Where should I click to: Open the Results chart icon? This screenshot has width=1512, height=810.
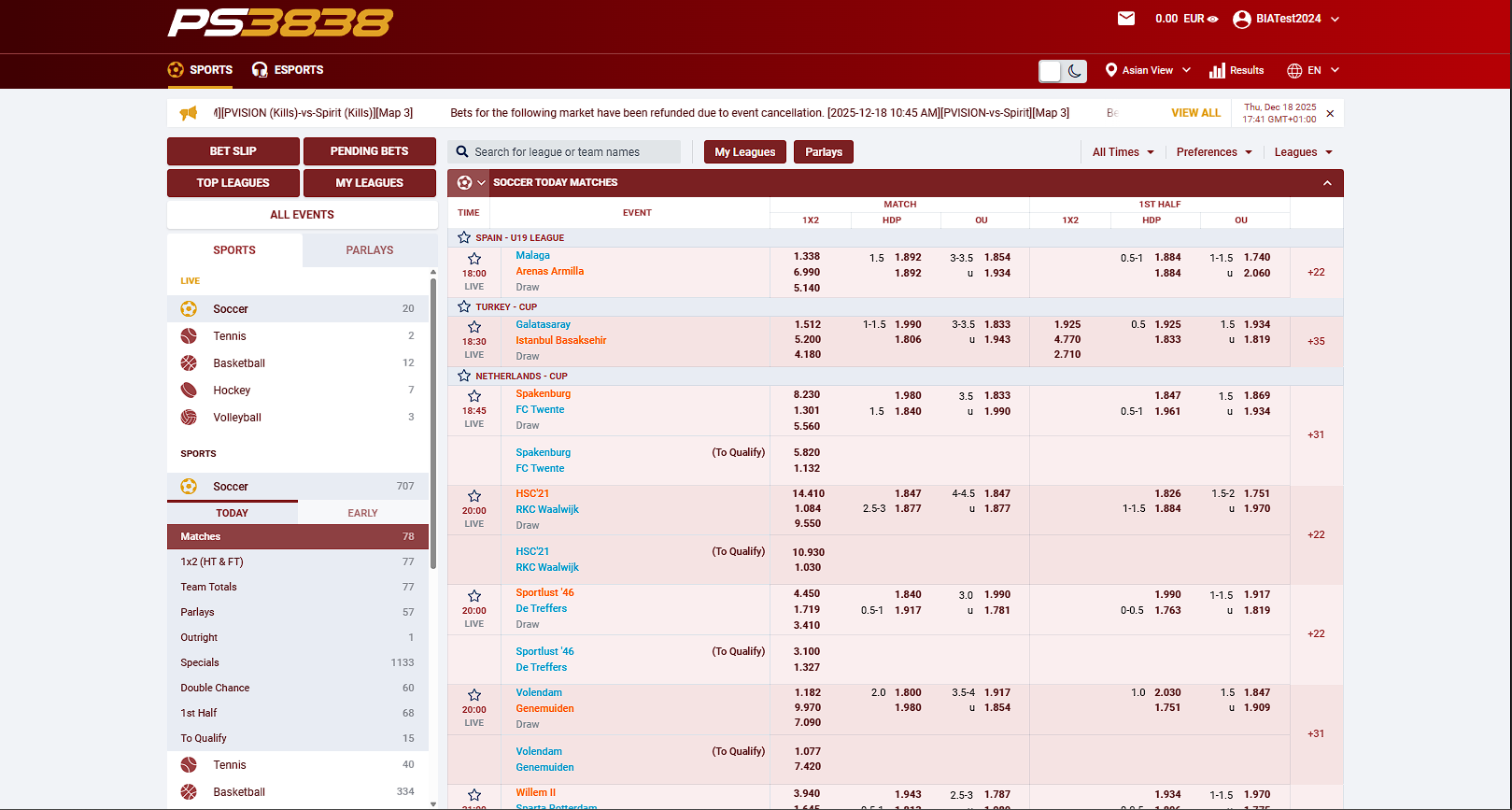point(1217,71)
